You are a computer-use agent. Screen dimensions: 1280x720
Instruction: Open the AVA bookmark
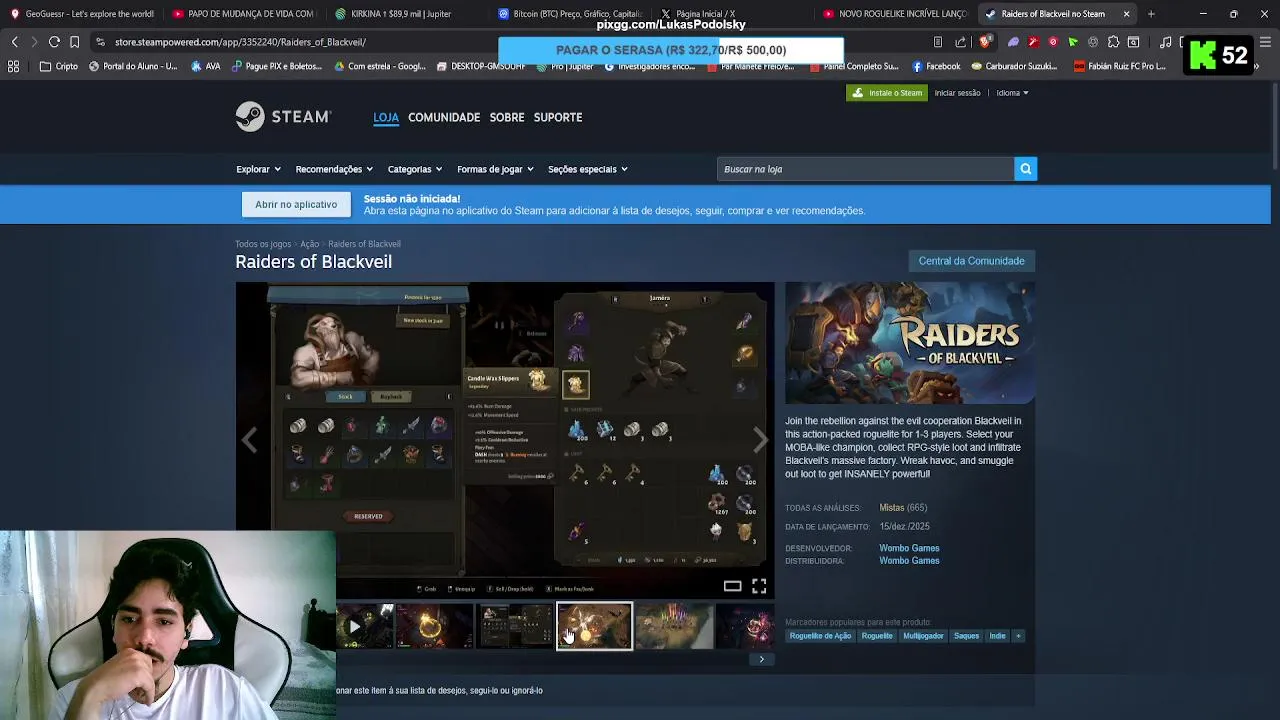pyautogui.click(x=205, y=66)
